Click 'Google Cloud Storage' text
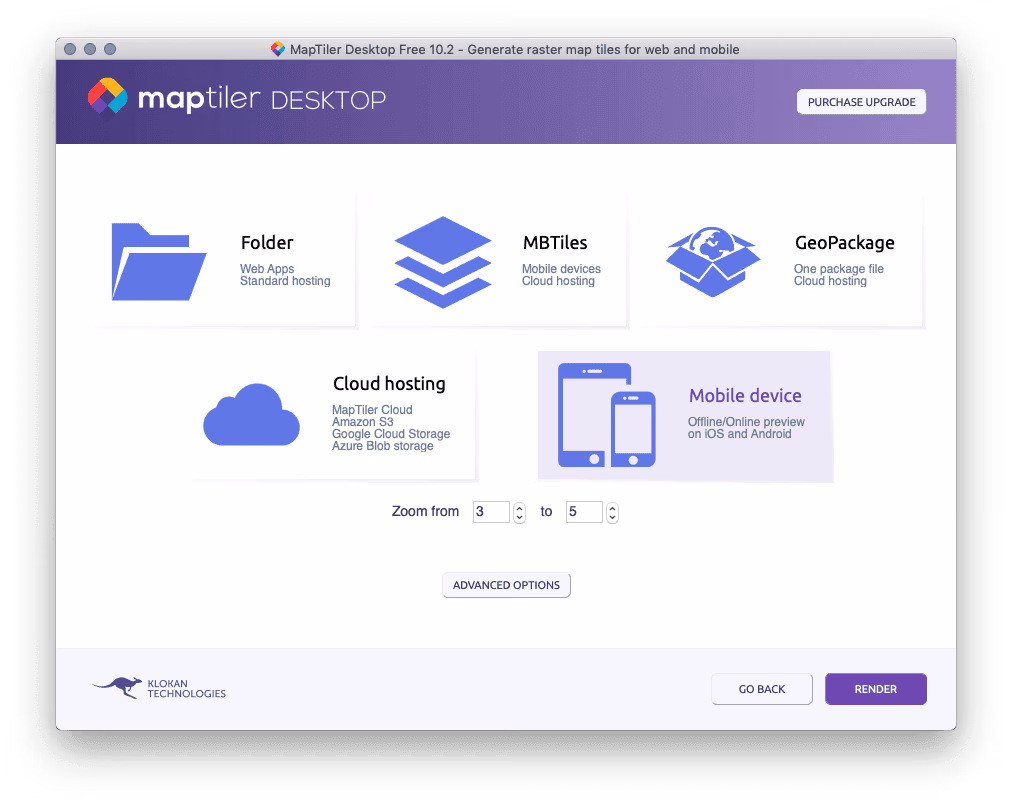Viewport: 1012px width, 804px height. 391,434
